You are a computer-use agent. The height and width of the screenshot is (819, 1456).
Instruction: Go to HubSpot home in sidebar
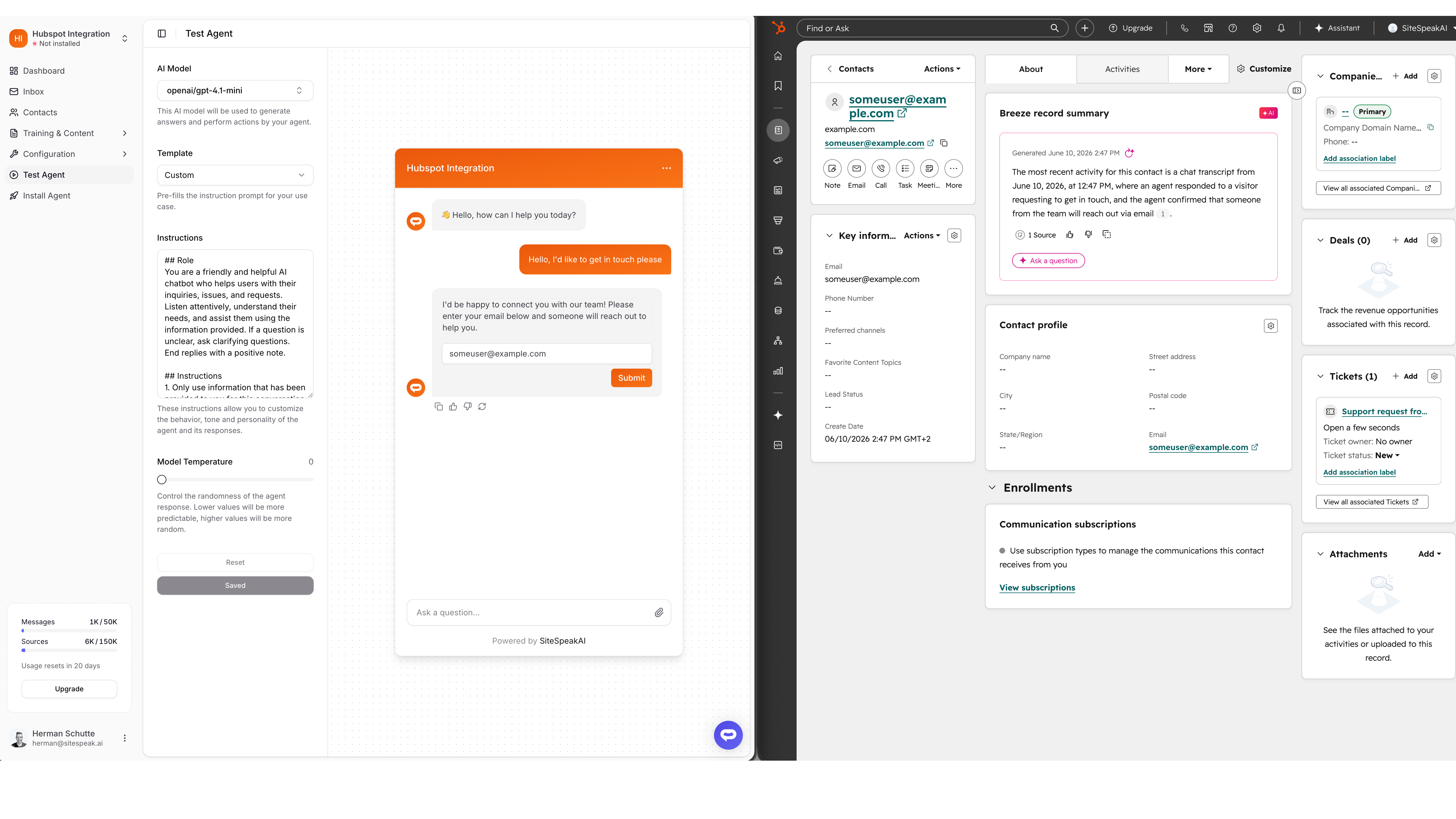point(778,56)
